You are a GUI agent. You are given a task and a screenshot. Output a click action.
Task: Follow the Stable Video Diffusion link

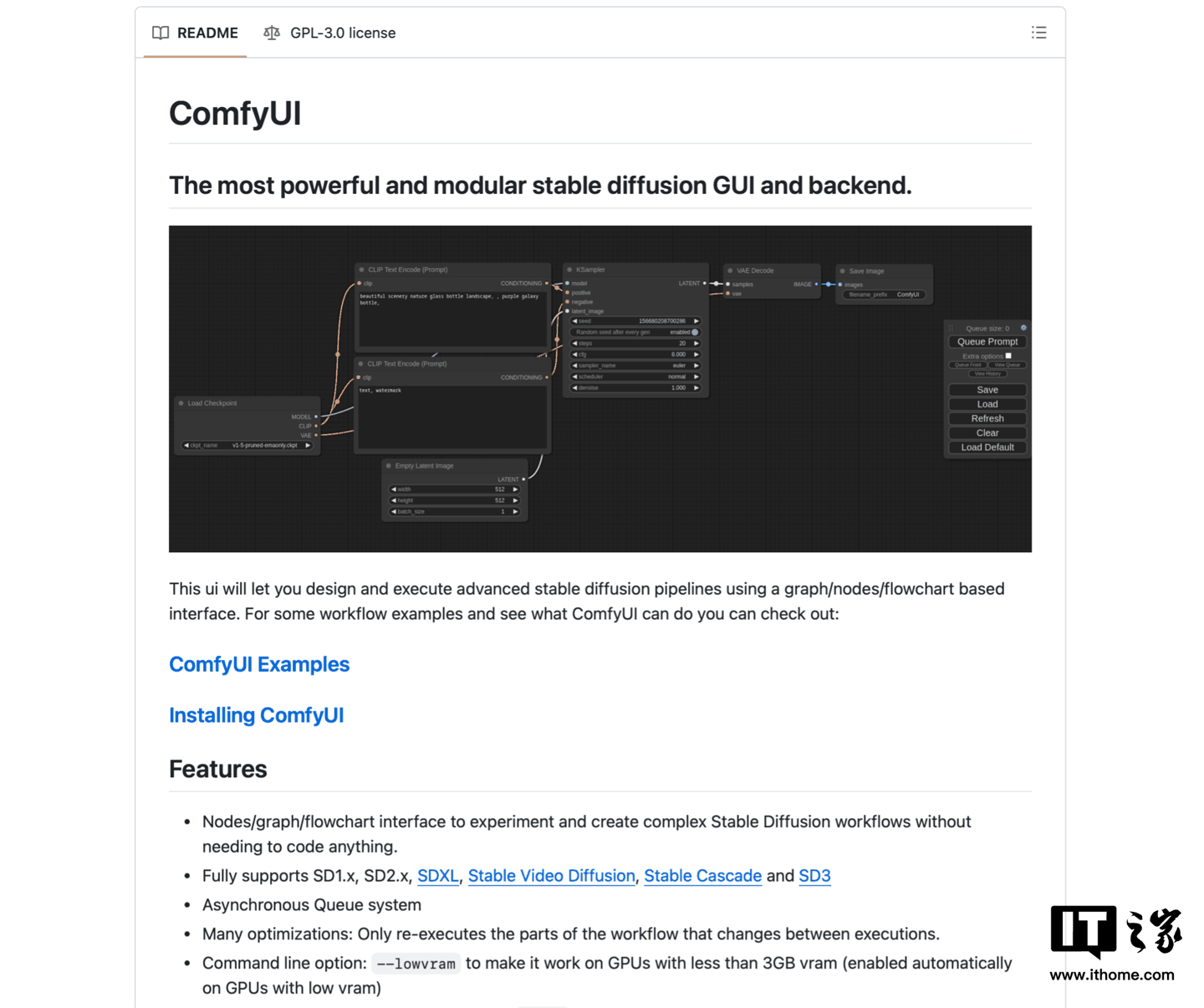pyautogui.click(x=552, y=876)
